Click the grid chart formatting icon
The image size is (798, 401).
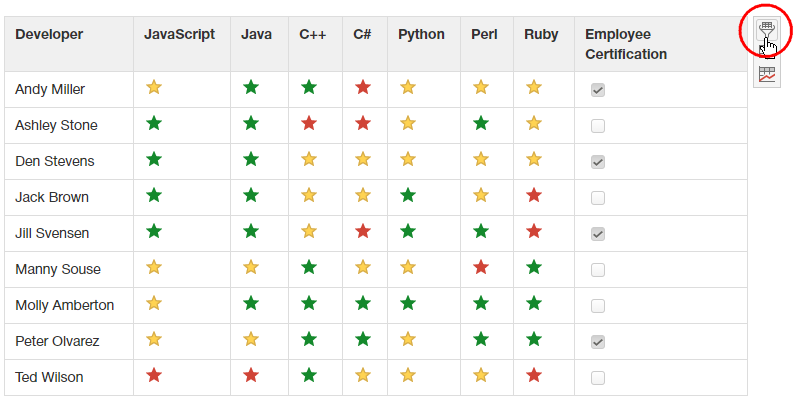[x=766, y=74]
